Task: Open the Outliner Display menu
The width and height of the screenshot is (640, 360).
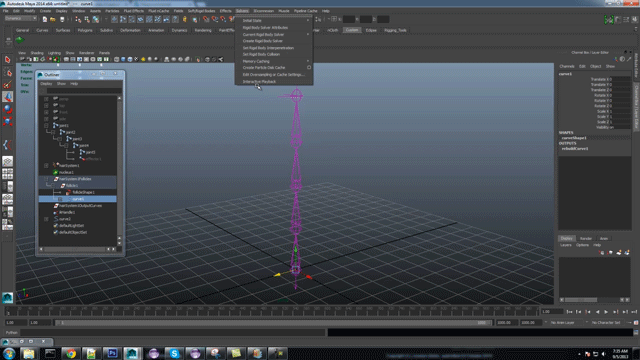Action: pos(46,84)
